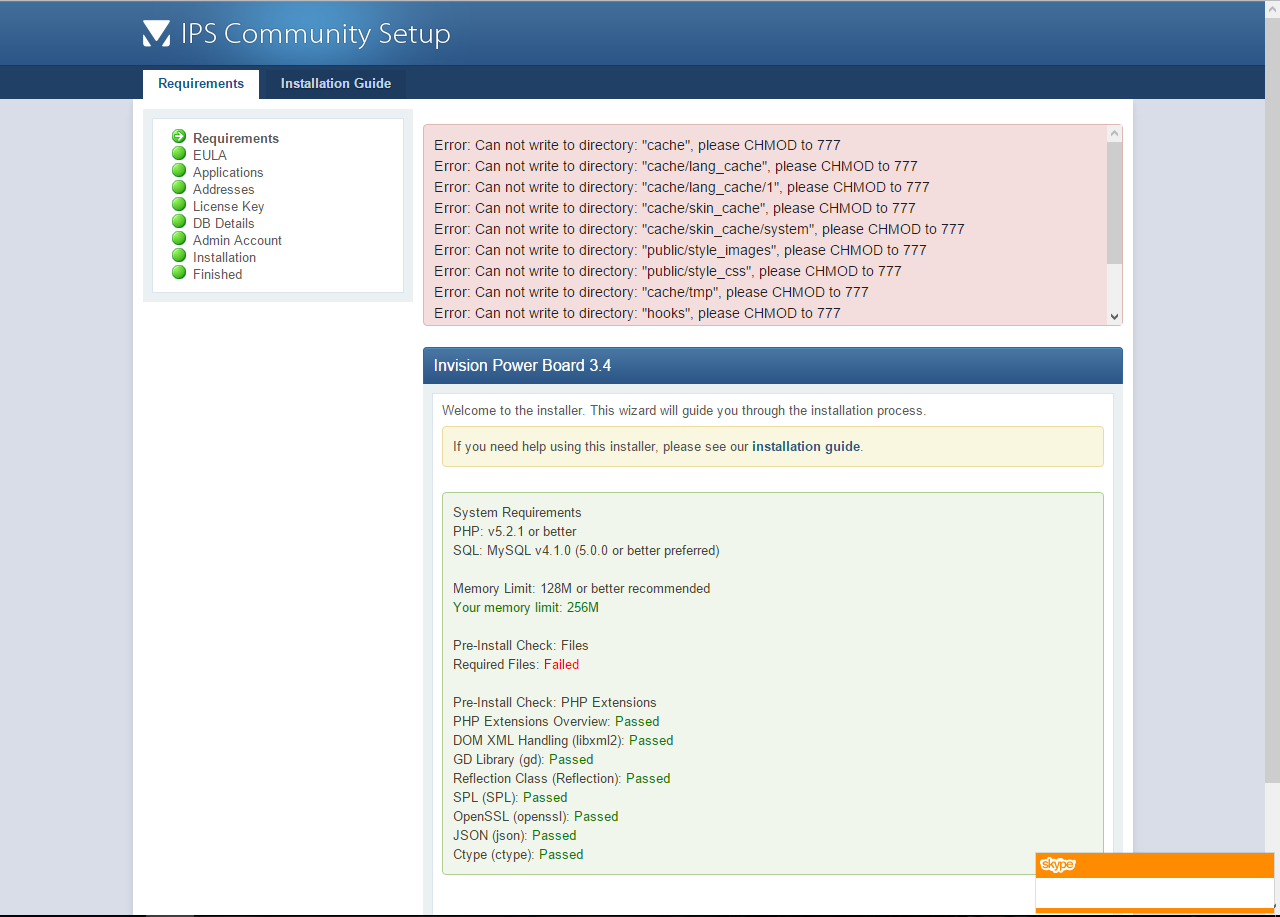
Task: Select the error line for "cache/skin_cache" directory
Action: [x=675, y=208]
